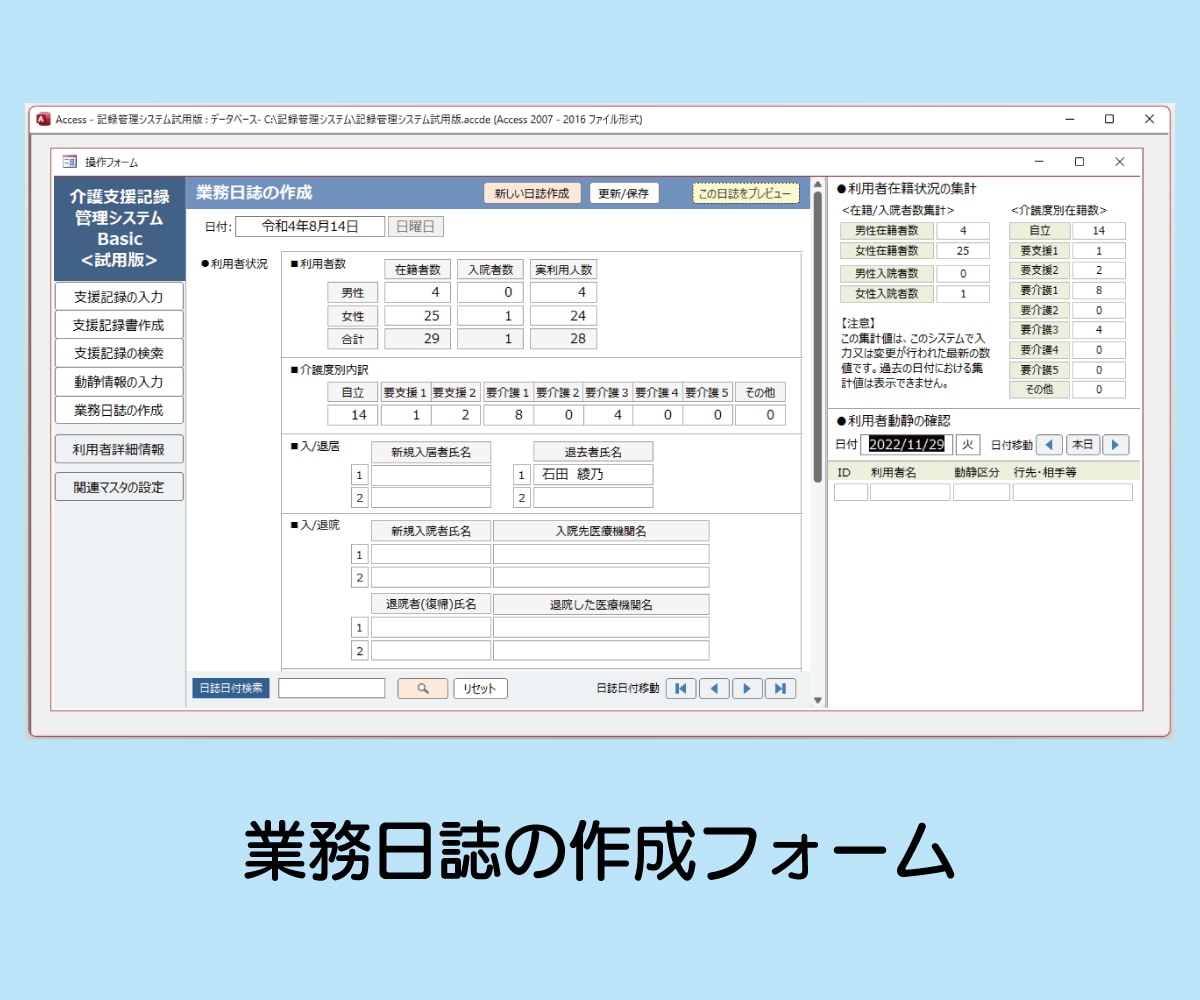The image size is (1200, 1000).
Task: Click 合計 実利用人数 cell showing 28
Action: 563,338
